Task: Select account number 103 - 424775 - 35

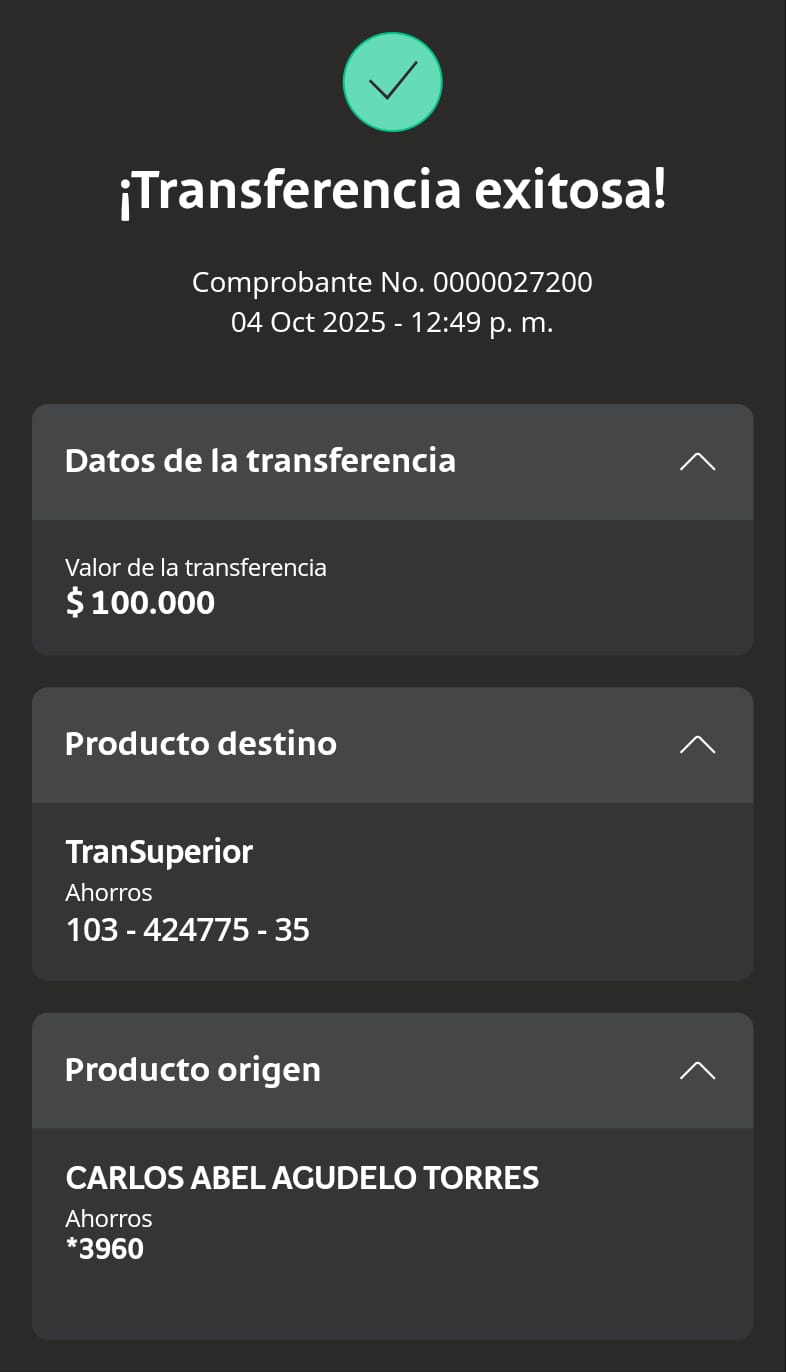Action: (x=188, y=931)
